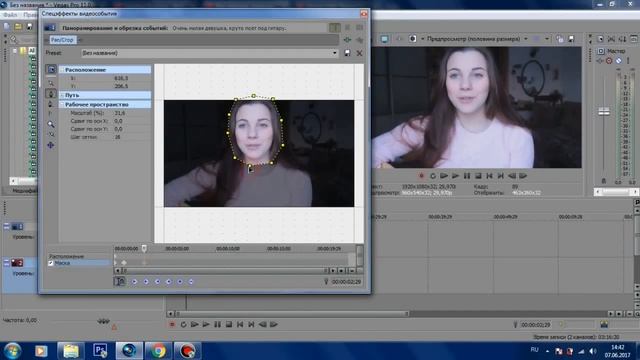Open the overlays dropdown arrow in preview

tap(547, 39)
